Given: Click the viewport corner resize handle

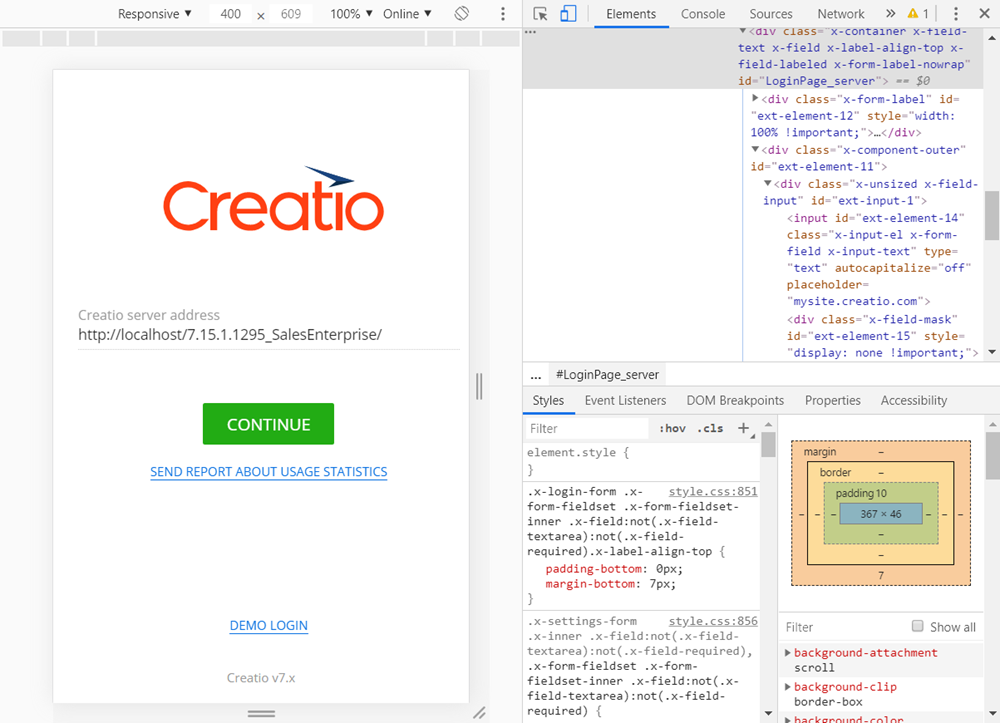Looking at the screenshot, I should 479,713.
